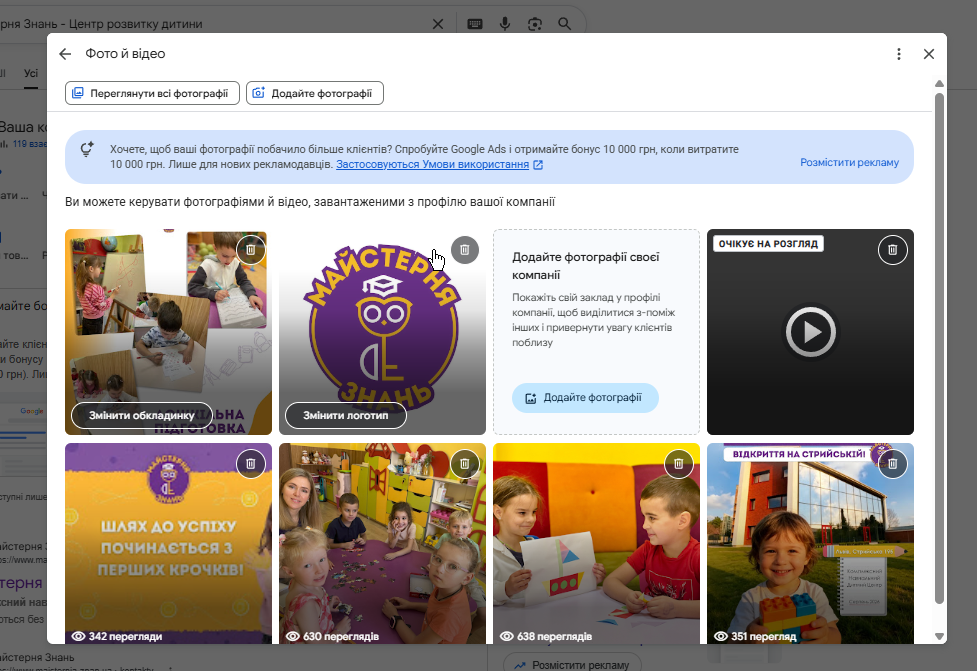Open the cover photo collage thumbnail
Image resolution: width=977 pixels, height=671 pixels.
[x=168, y=332]
